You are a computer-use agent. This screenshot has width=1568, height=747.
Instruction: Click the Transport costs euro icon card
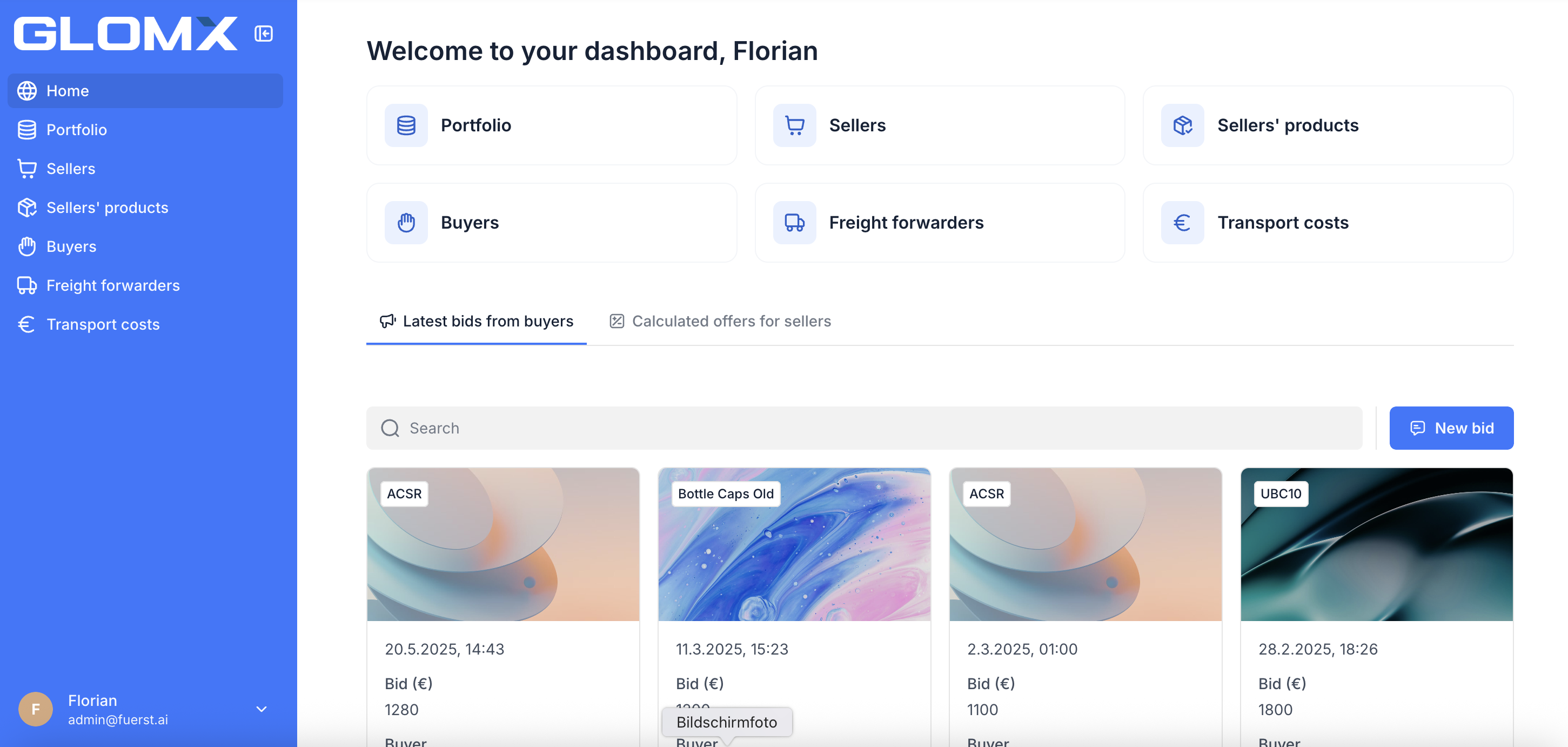tap(1182, 223)
